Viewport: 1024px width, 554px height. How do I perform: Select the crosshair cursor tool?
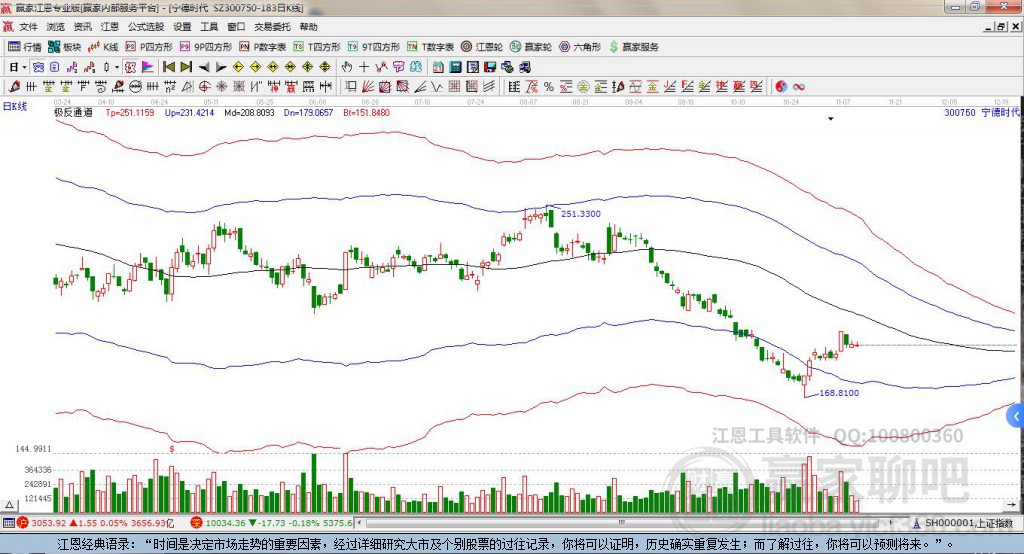point(364,67)
